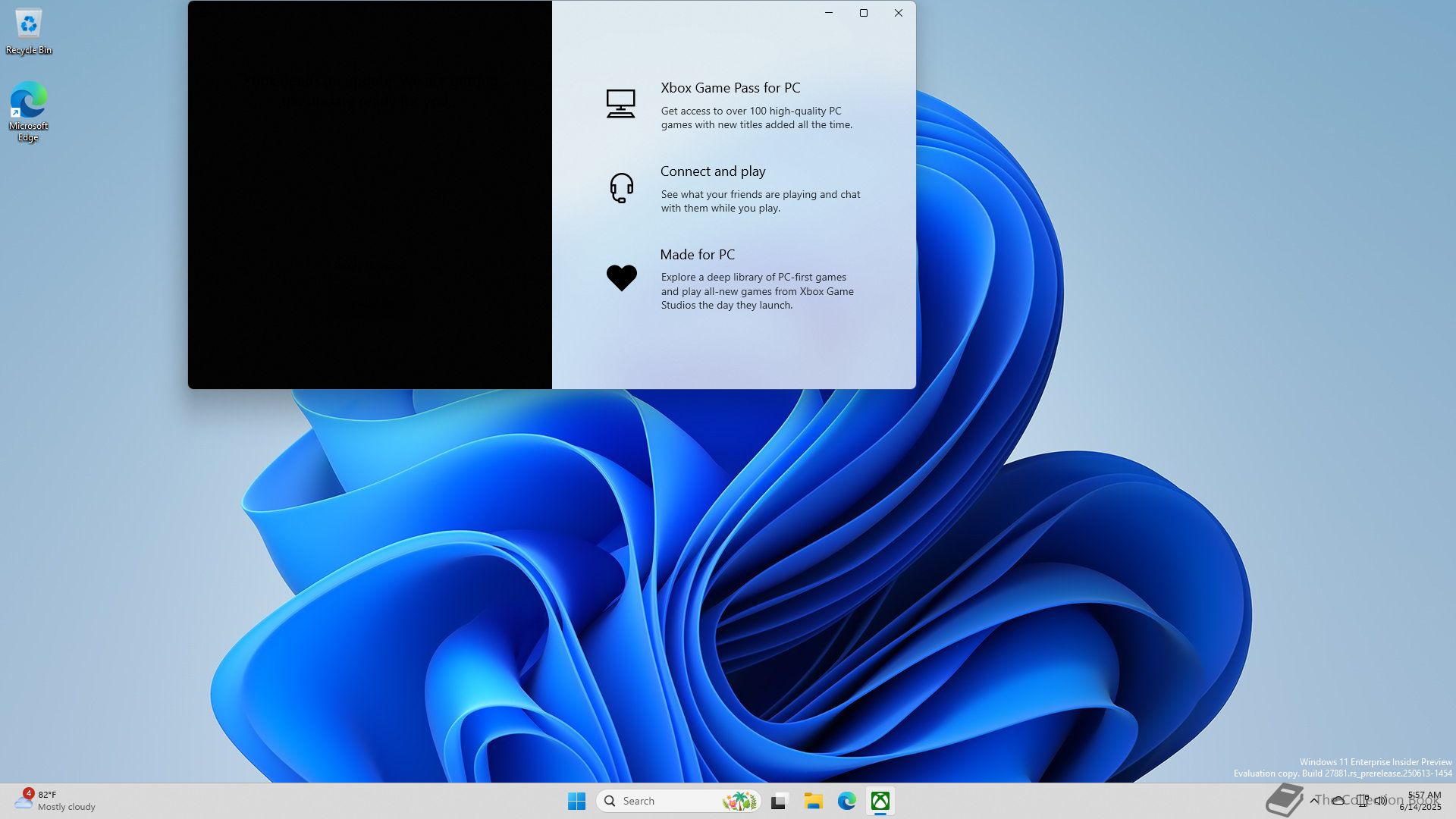Click the Xbox Game Pass for PC heading
The height and width of the screenshot is (819, 1456).
730,88
